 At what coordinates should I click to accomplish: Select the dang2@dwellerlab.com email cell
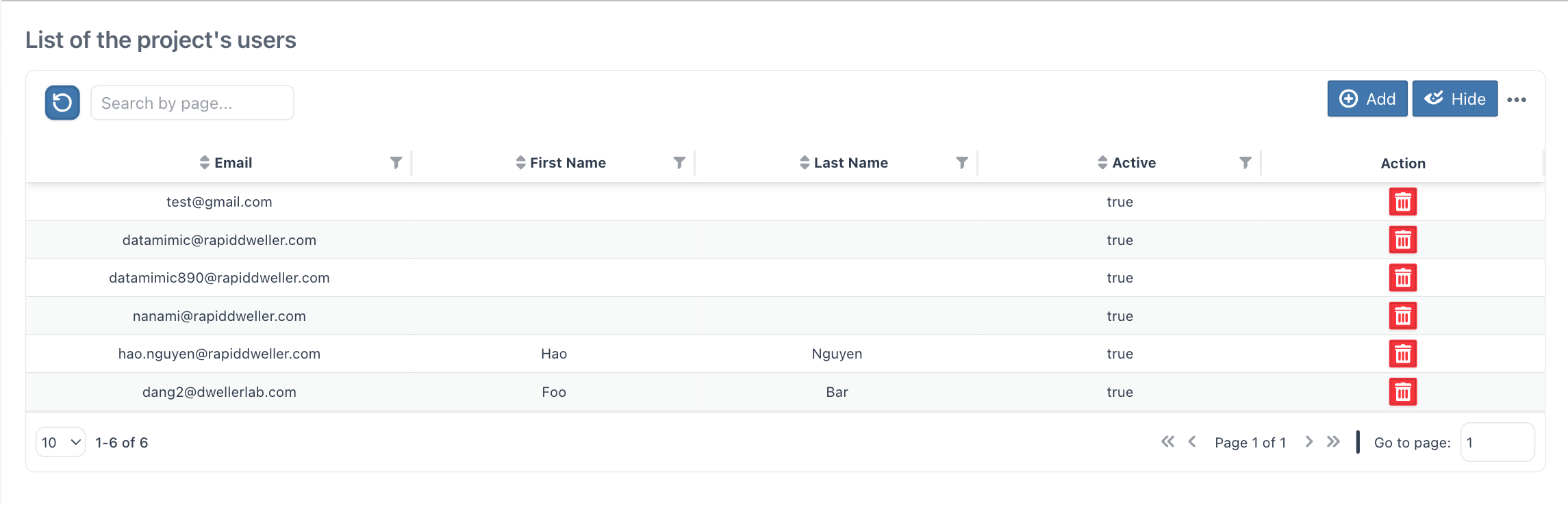[x=219, y=392]
